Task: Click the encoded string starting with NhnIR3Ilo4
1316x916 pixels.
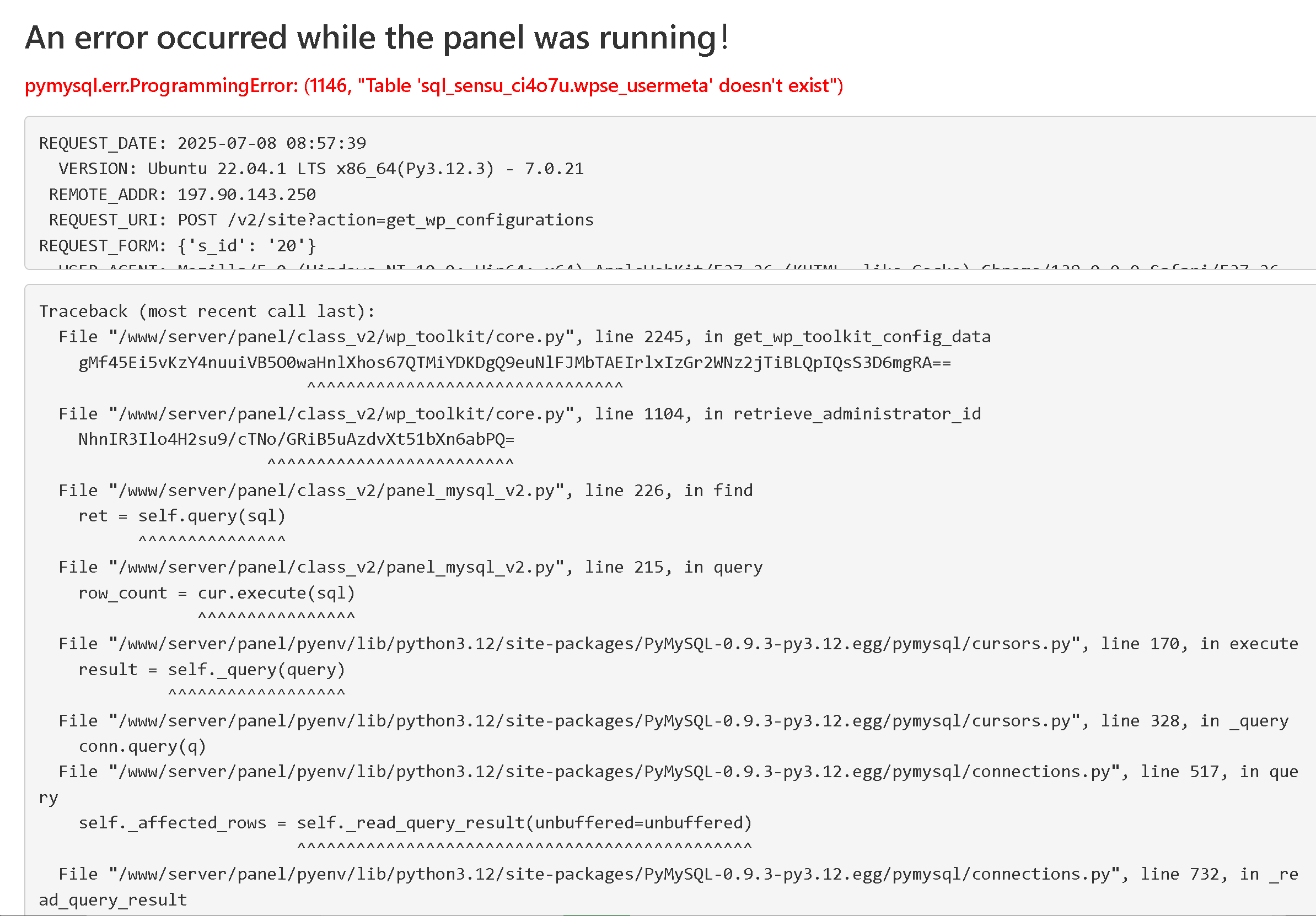Action: (296, 439)
